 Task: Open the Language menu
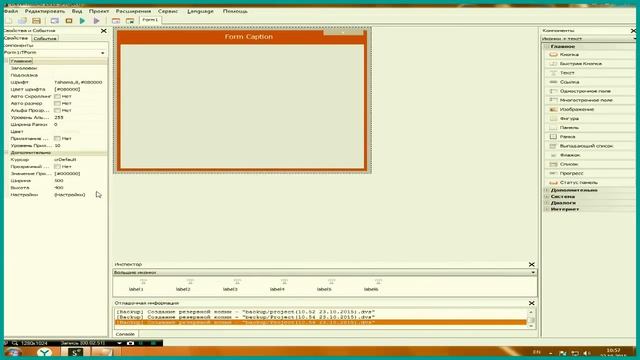coord(200,11)
